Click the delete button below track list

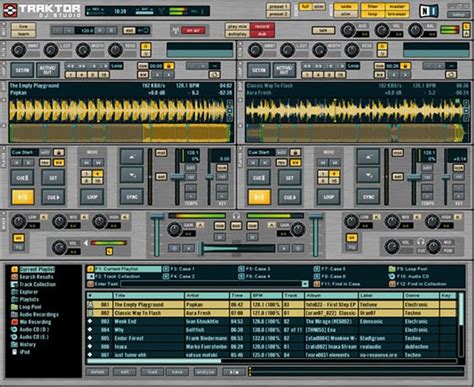coord(98,371)
